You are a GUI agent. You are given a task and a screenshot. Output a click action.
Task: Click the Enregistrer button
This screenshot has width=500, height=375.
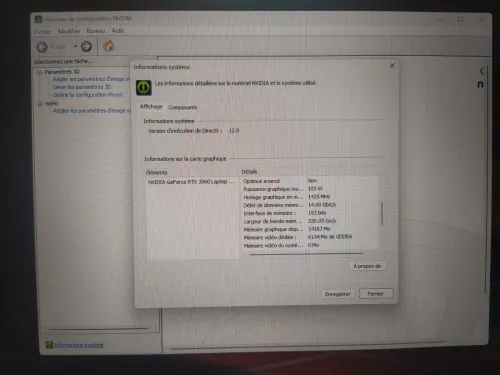tap(337, 294)
